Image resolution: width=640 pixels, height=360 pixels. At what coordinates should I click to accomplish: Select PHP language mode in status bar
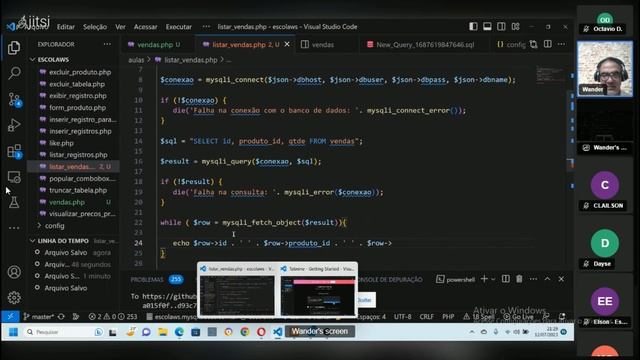[x=448, y=317]
